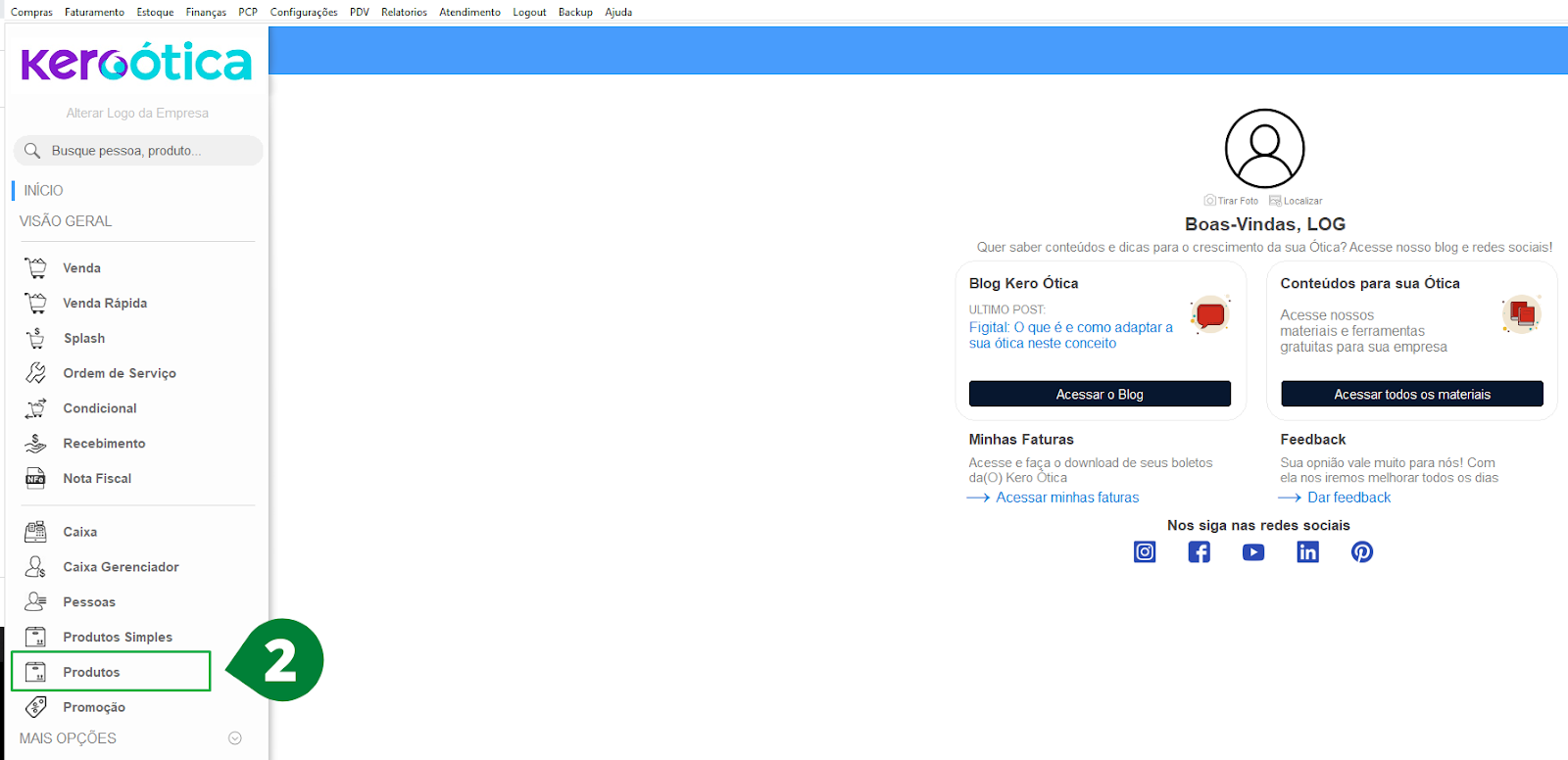Open the Compras menu

tap(31, 12)
